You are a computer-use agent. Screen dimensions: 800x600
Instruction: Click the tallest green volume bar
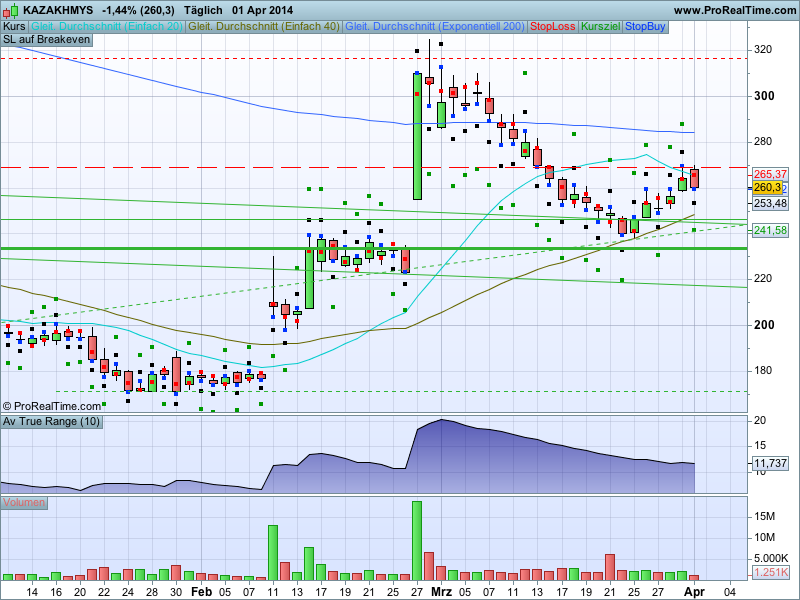[416, 541]
